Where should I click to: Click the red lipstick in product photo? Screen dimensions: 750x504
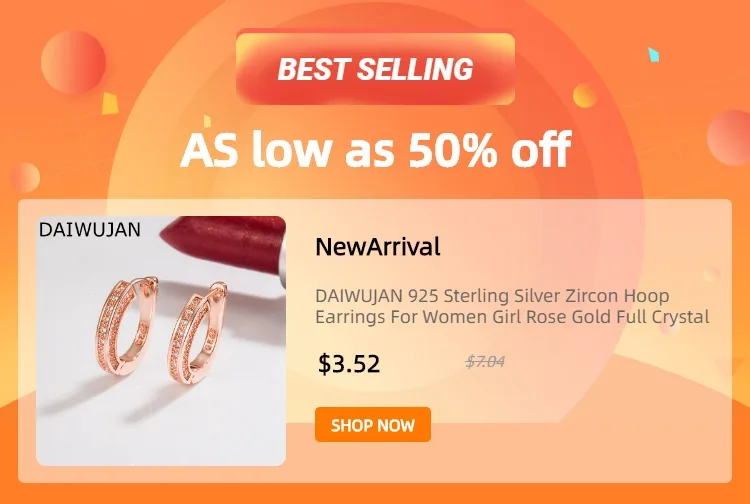point(223,244)
